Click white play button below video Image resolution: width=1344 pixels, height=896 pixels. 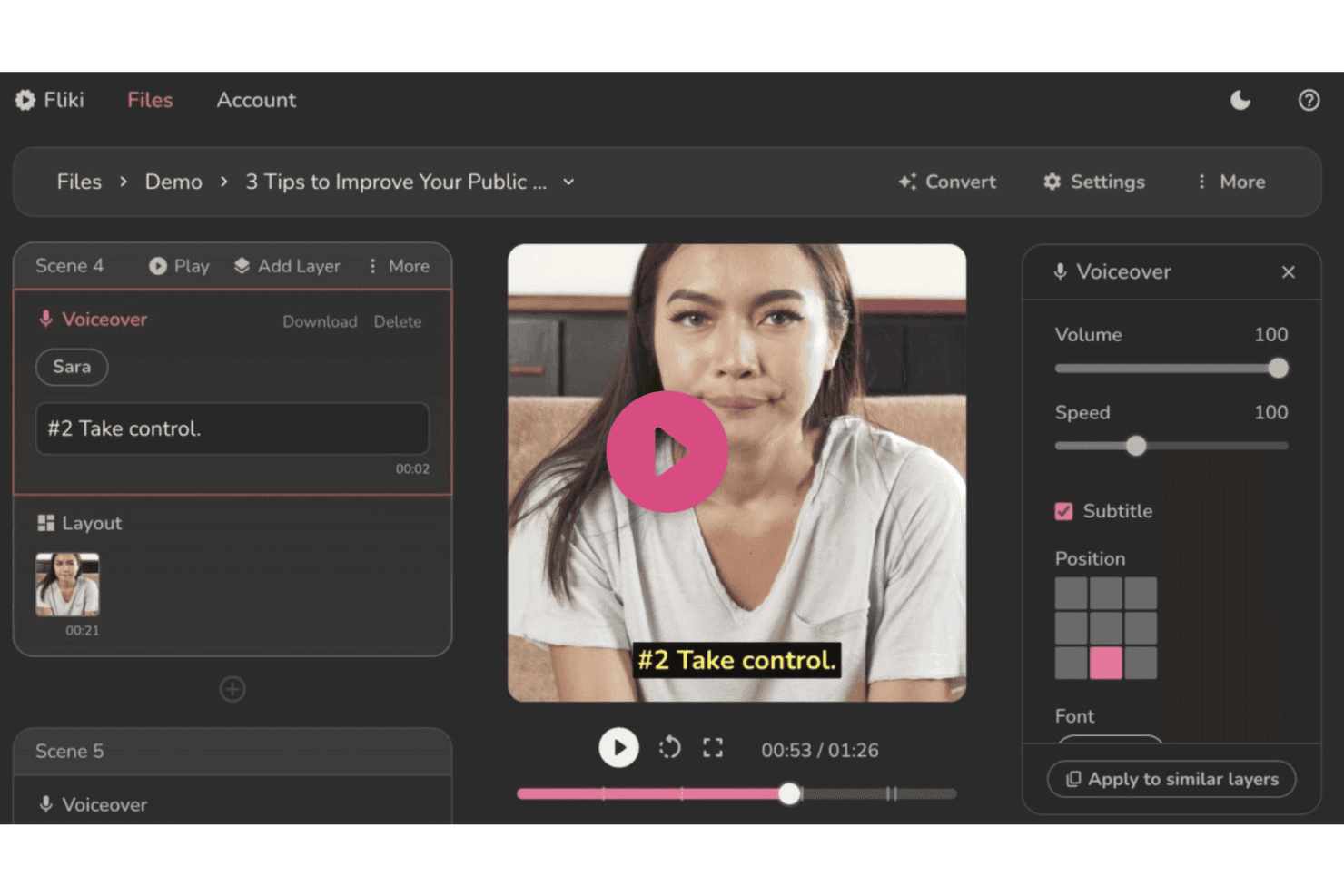pyautogui.click(x=618, y=748)
